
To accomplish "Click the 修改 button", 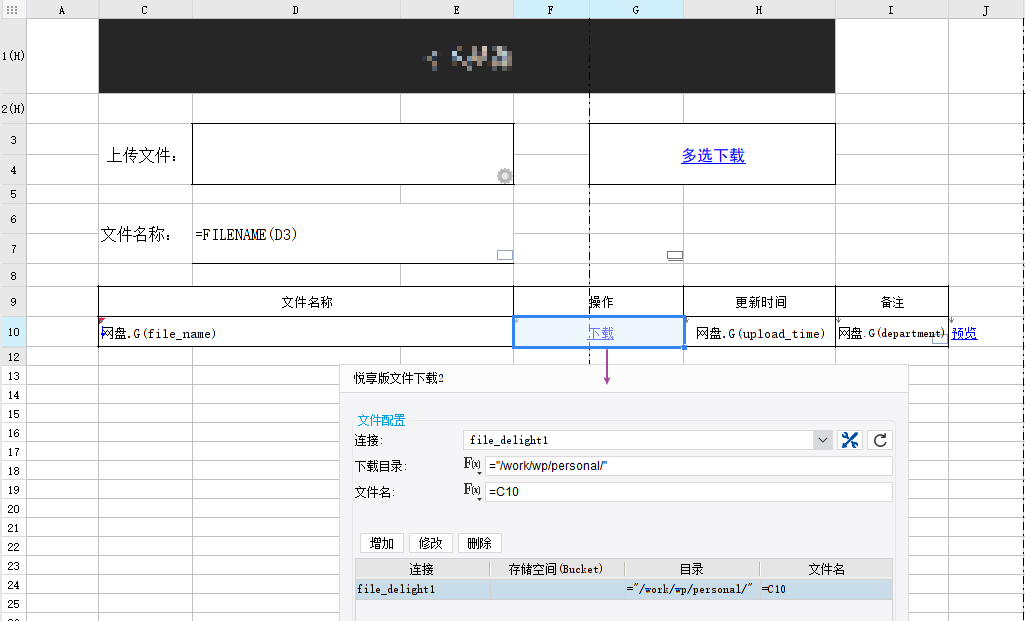I will click(431, 543).
